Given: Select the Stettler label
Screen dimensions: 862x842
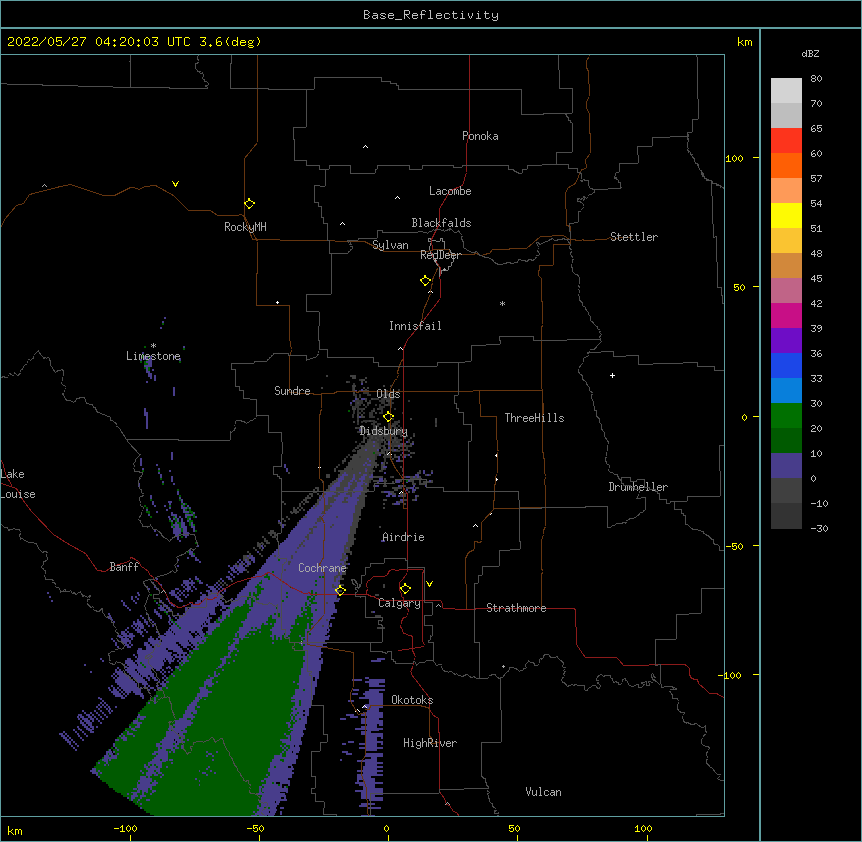Looking at the screenshot, I should tap(634, 237).
